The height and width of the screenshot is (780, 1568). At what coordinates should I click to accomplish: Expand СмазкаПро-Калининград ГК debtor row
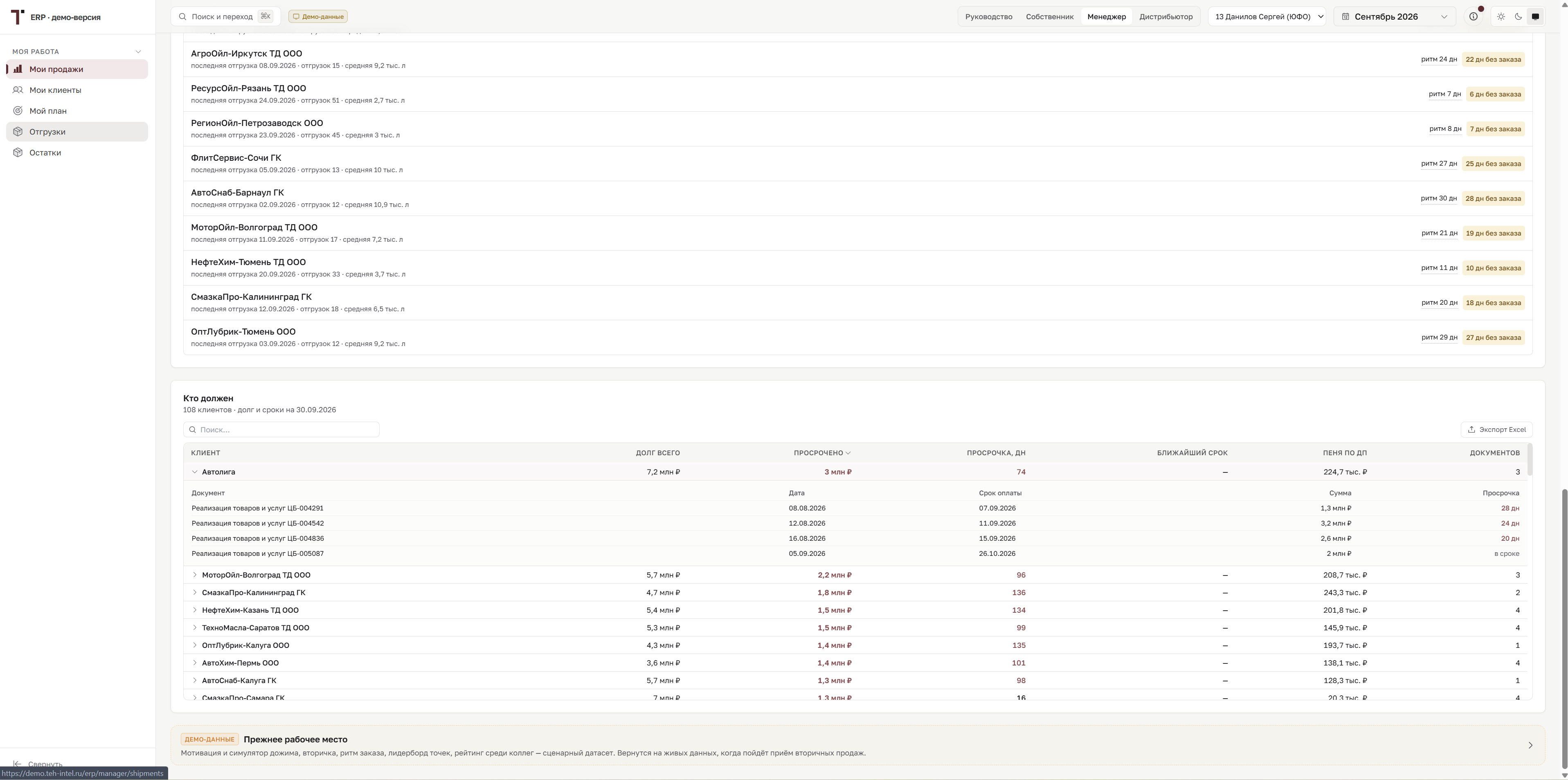pos(195,593)
